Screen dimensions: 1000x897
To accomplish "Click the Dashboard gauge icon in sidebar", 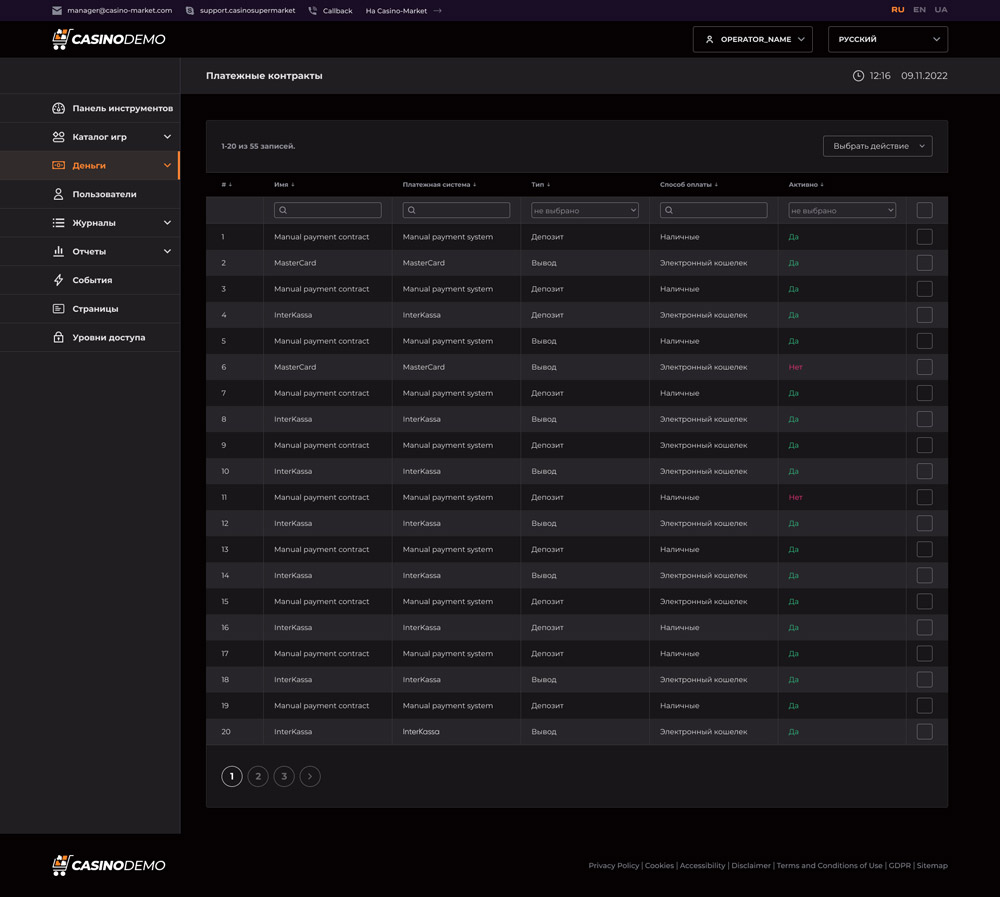I will click(58, 108).
